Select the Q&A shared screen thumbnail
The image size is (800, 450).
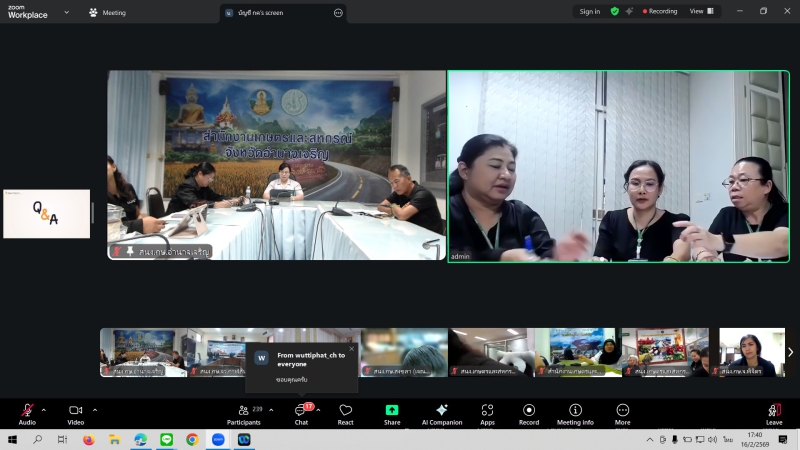pos(46,213)
